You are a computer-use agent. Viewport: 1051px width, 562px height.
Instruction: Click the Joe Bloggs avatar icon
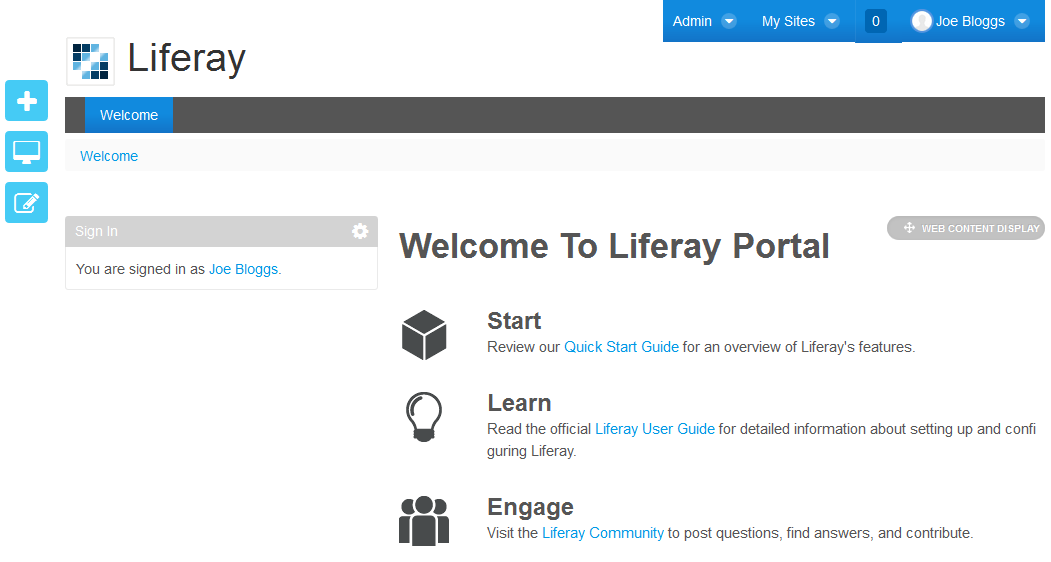921,21
